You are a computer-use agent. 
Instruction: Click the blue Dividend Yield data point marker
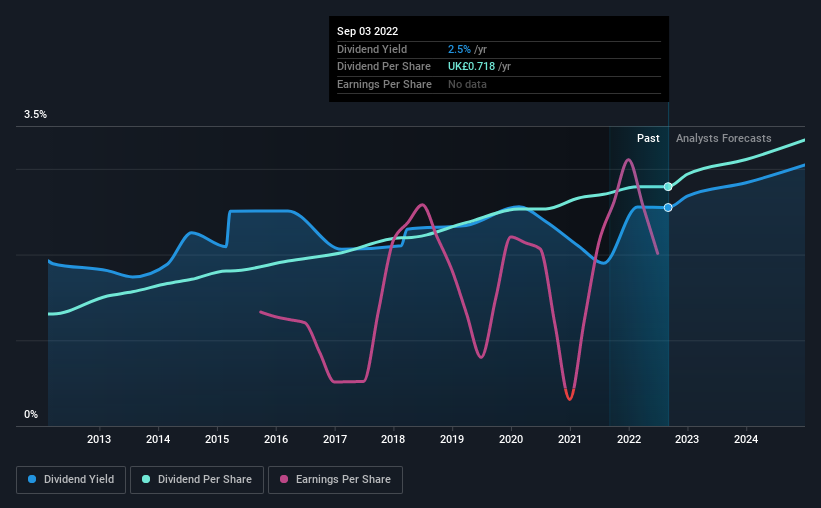coord(668,208)
